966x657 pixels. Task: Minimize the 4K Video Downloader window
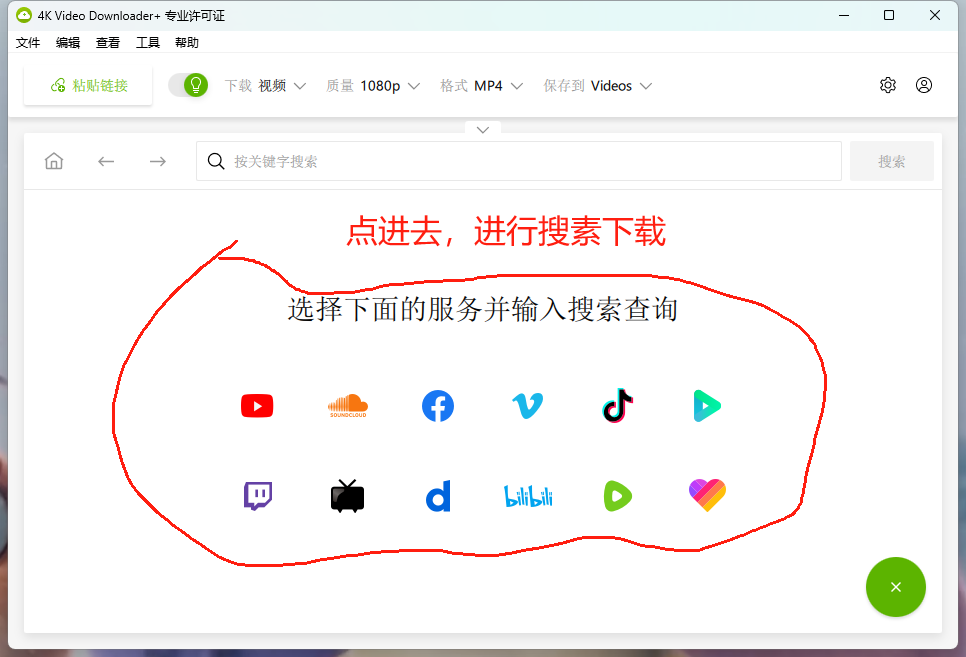[844, 15]
